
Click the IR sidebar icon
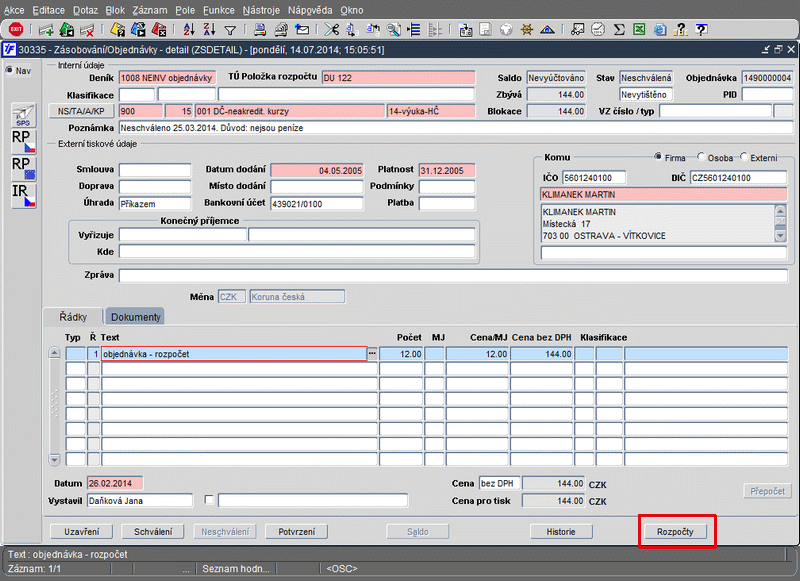(23, 195)
